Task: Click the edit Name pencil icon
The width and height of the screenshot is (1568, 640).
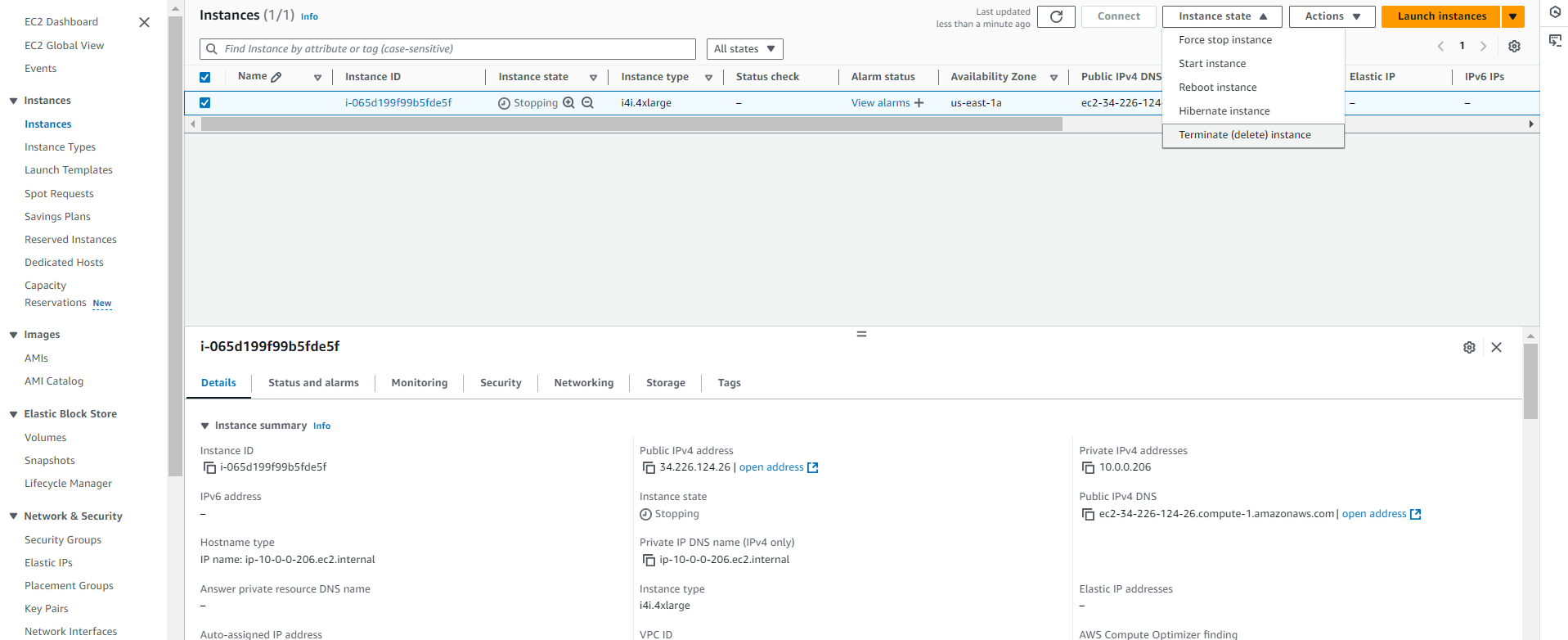Action: point(276,77)
